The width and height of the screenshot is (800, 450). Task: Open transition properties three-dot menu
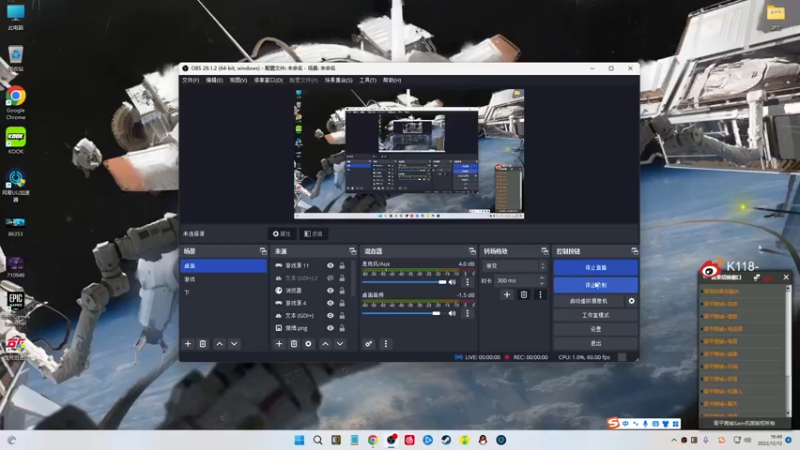click(x=540, y=294)
